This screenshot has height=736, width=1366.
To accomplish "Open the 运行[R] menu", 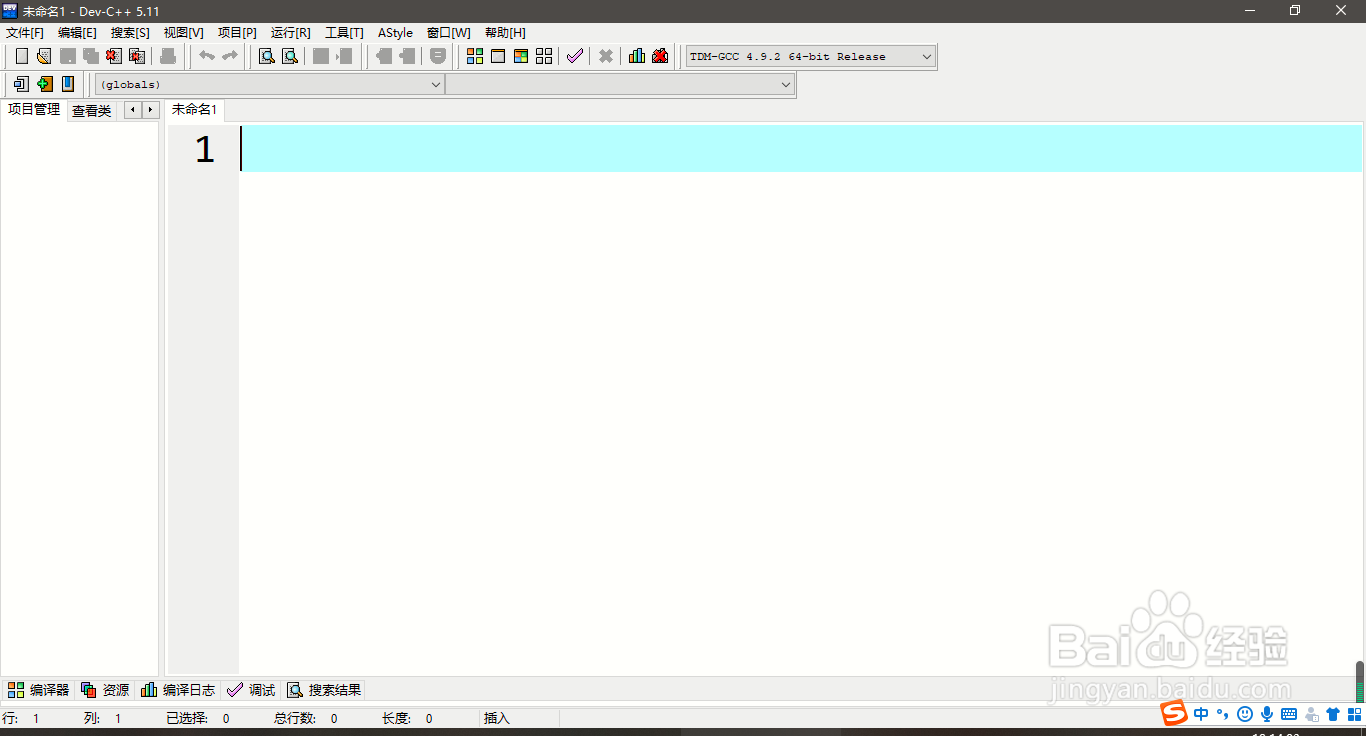I will pos(290,33).
